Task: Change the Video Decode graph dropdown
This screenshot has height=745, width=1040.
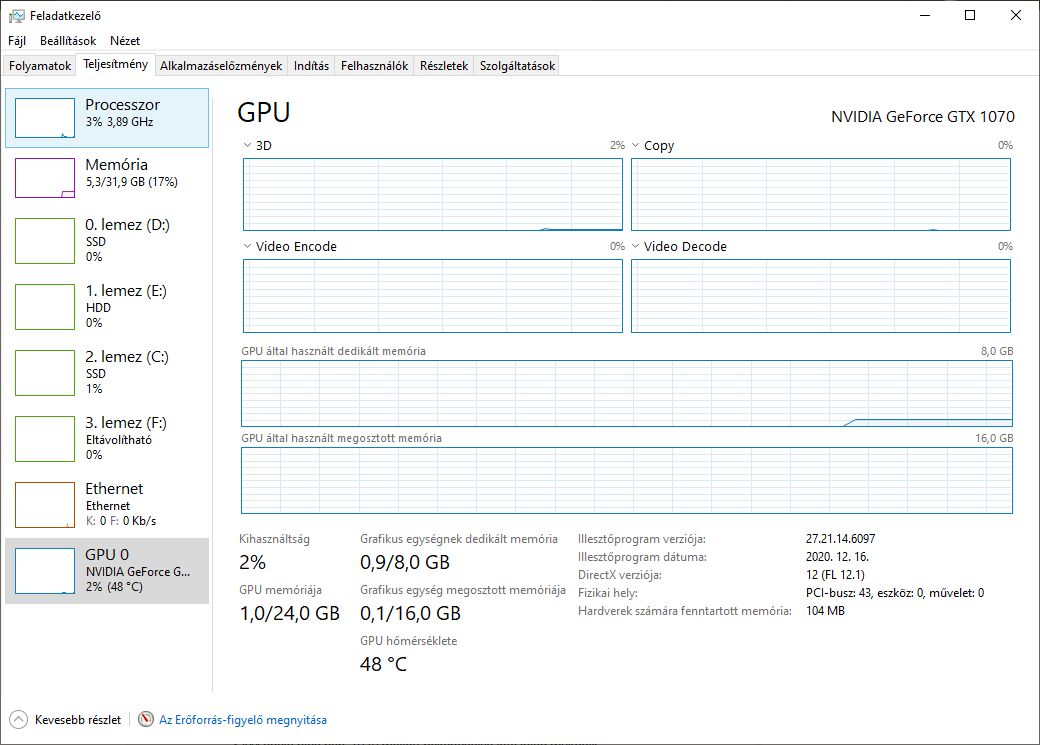Action: tap(636, 247)
